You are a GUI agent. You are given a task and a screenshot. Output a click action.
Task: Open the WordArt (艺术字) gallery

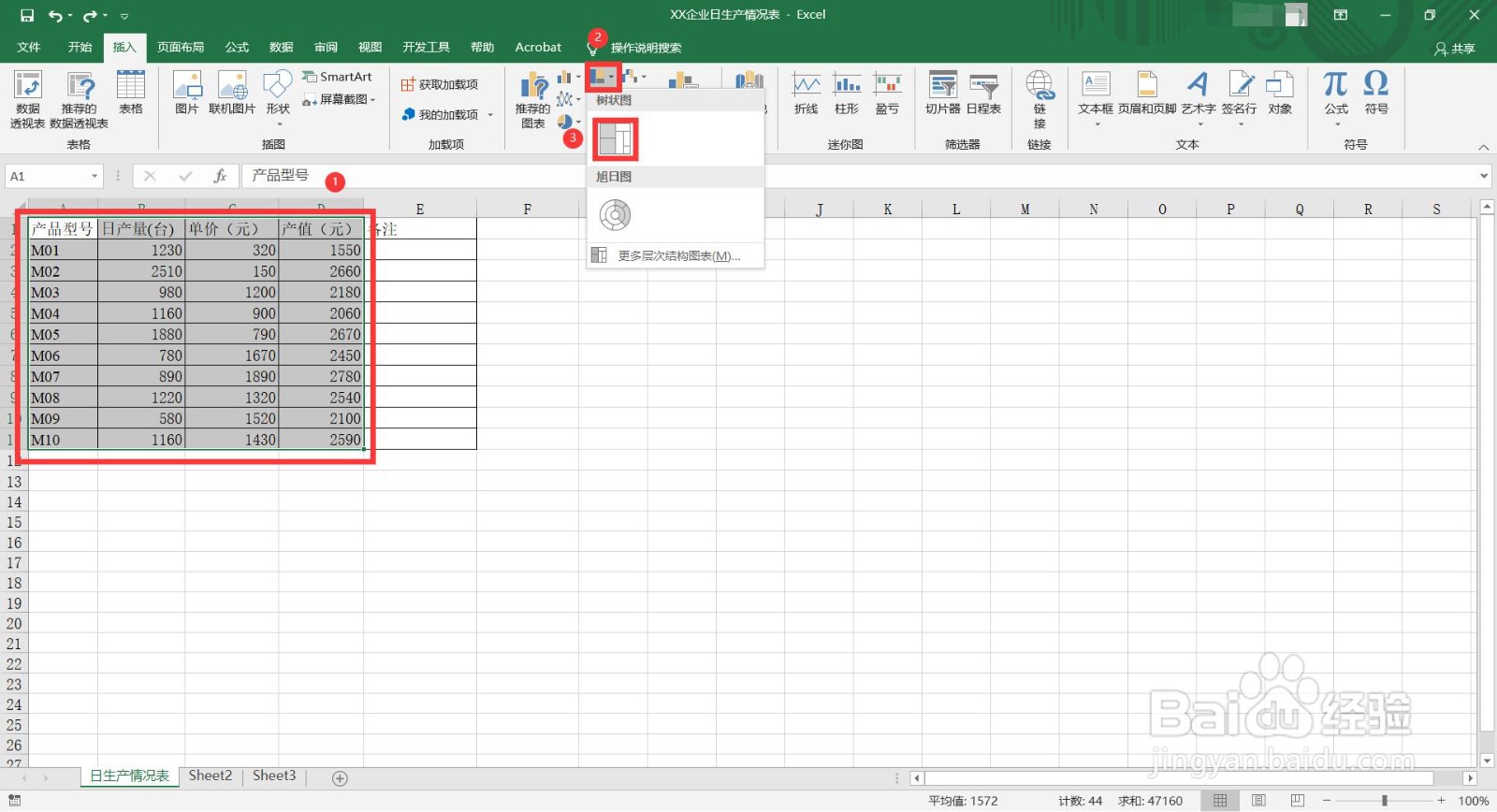click(x=1199, y=97)
